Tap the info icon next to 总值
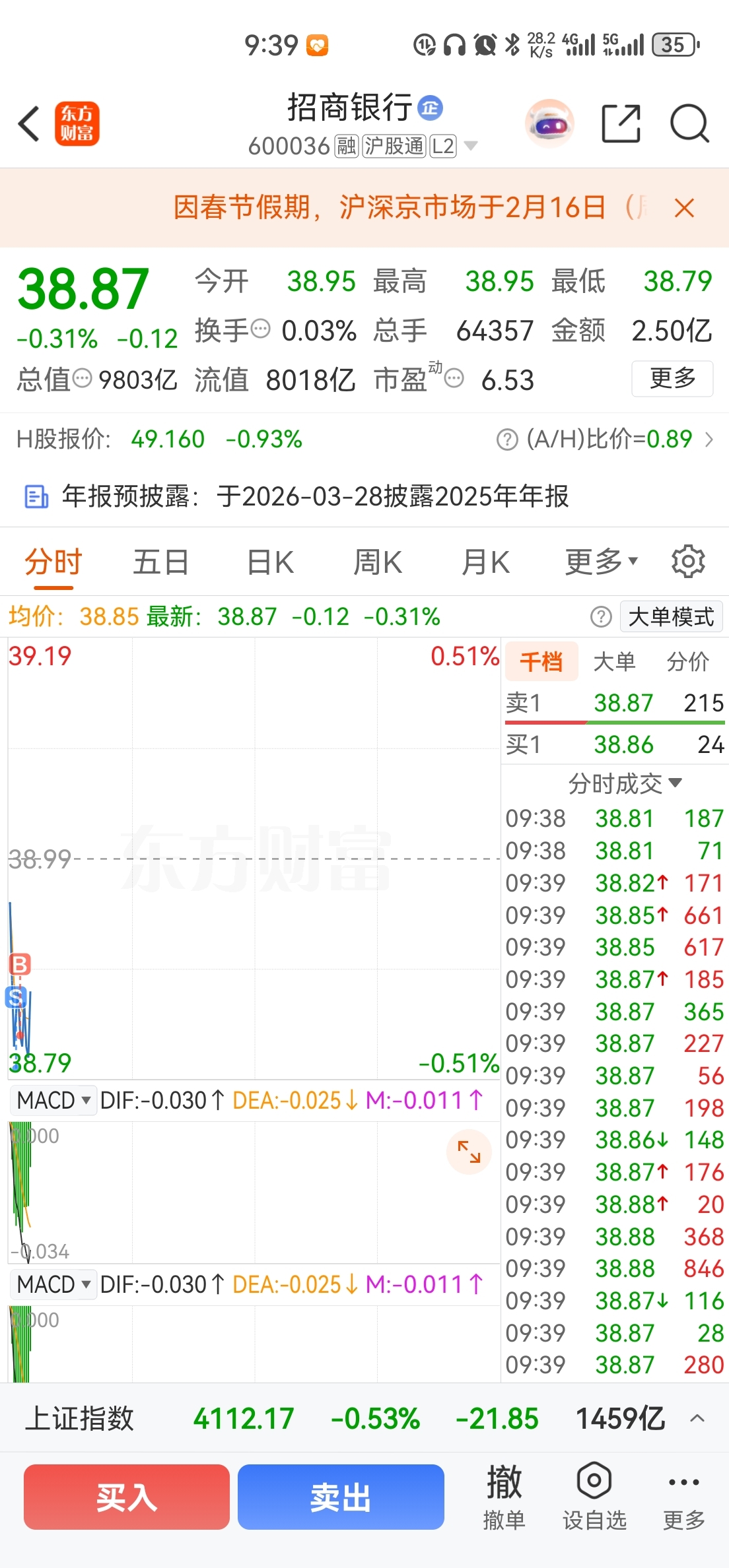This screenshot has width=729, height=1568. click(x=82, y=378)
